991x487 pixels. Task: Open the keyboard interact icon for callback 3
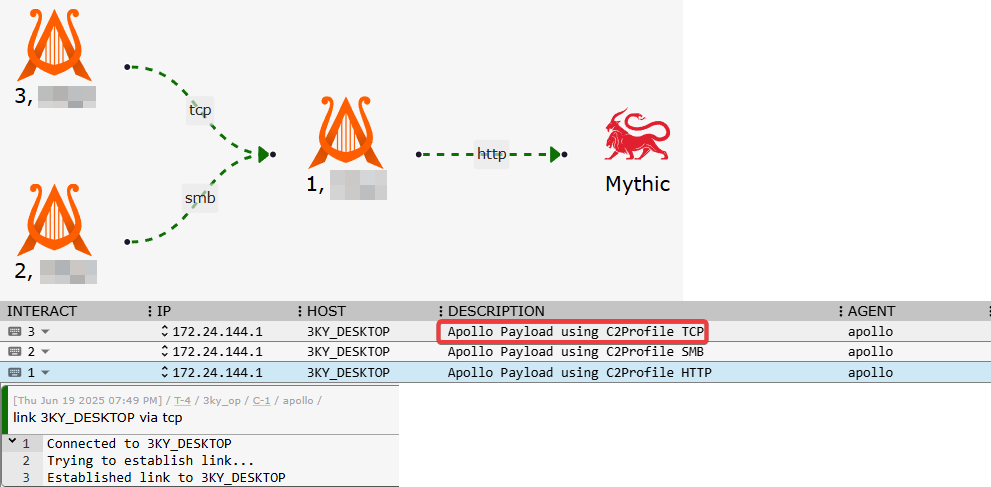(15, 332)
